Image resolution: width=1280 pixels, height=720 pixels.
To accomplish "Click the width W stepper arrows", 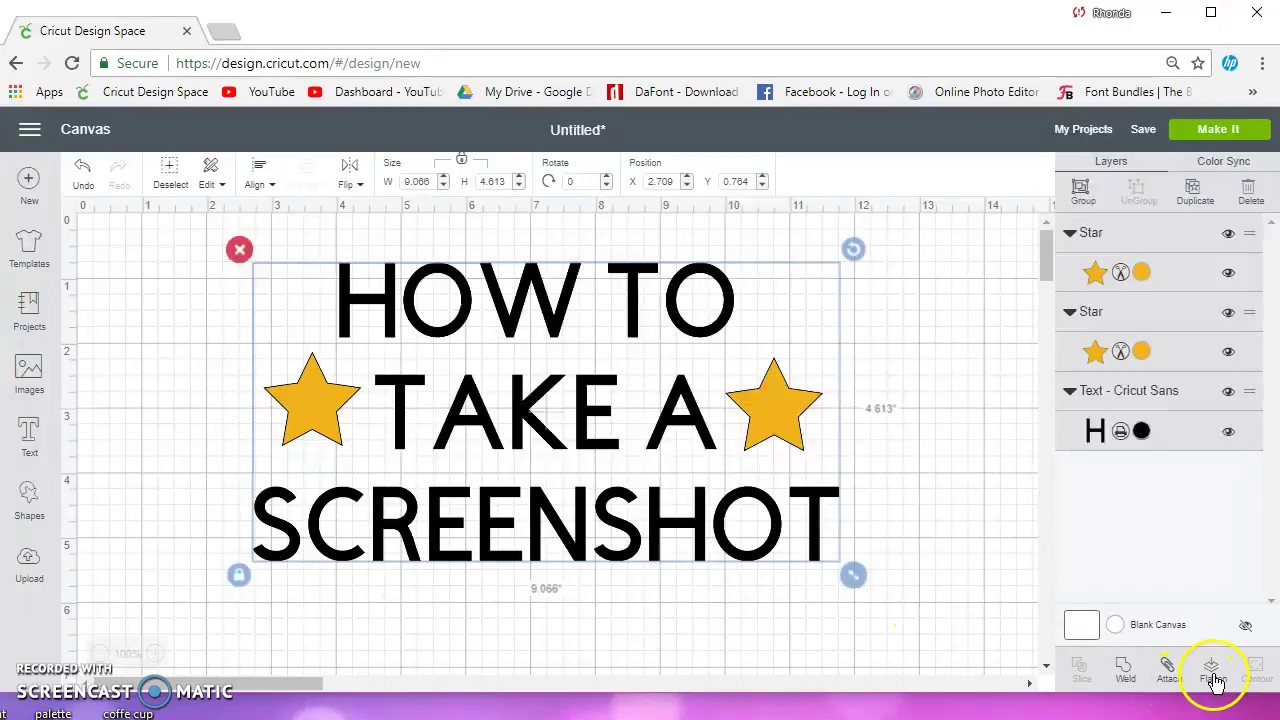I will pos(443,181).
